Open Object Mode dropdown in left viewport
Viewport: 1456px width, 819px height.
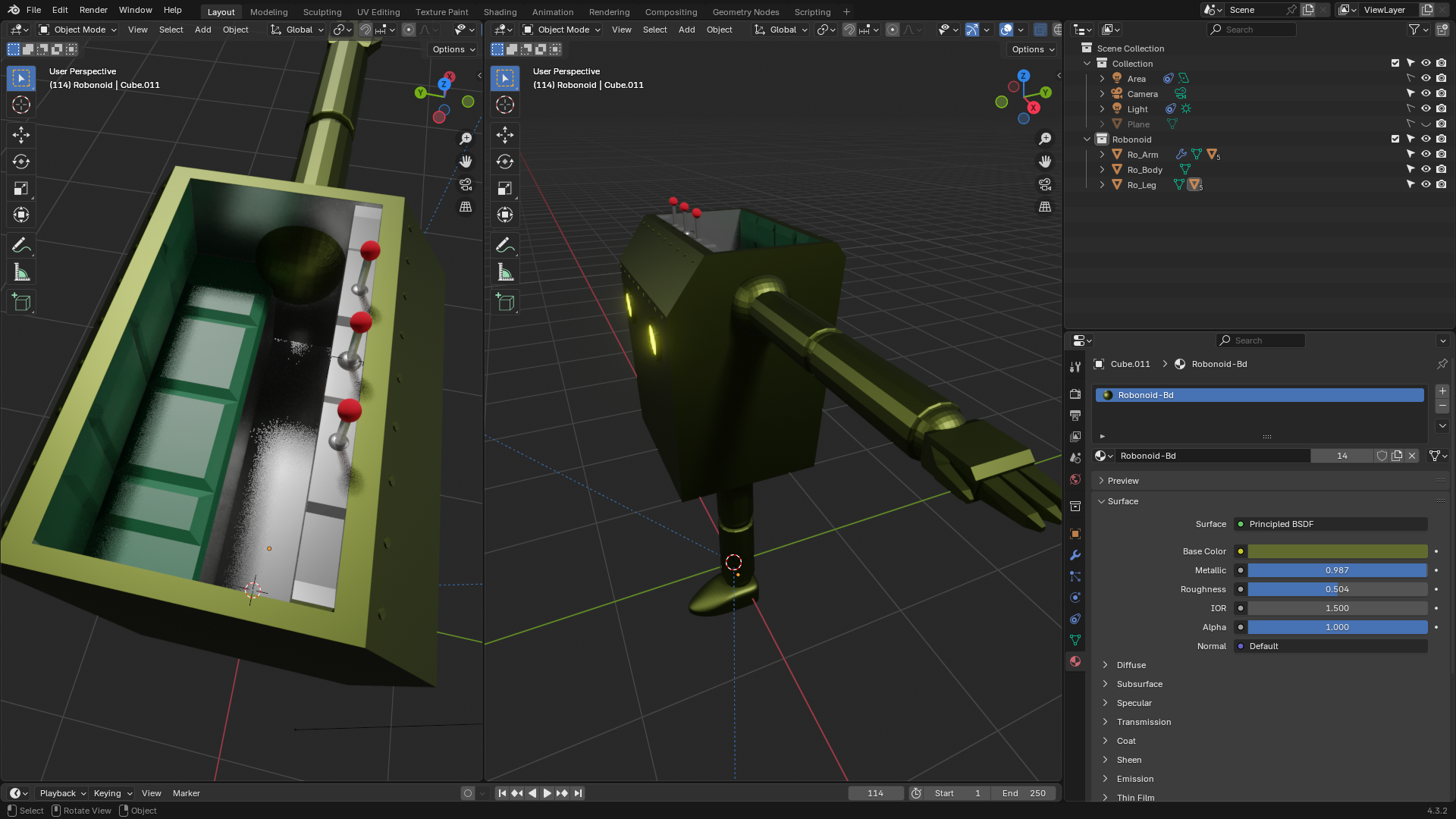78,30
